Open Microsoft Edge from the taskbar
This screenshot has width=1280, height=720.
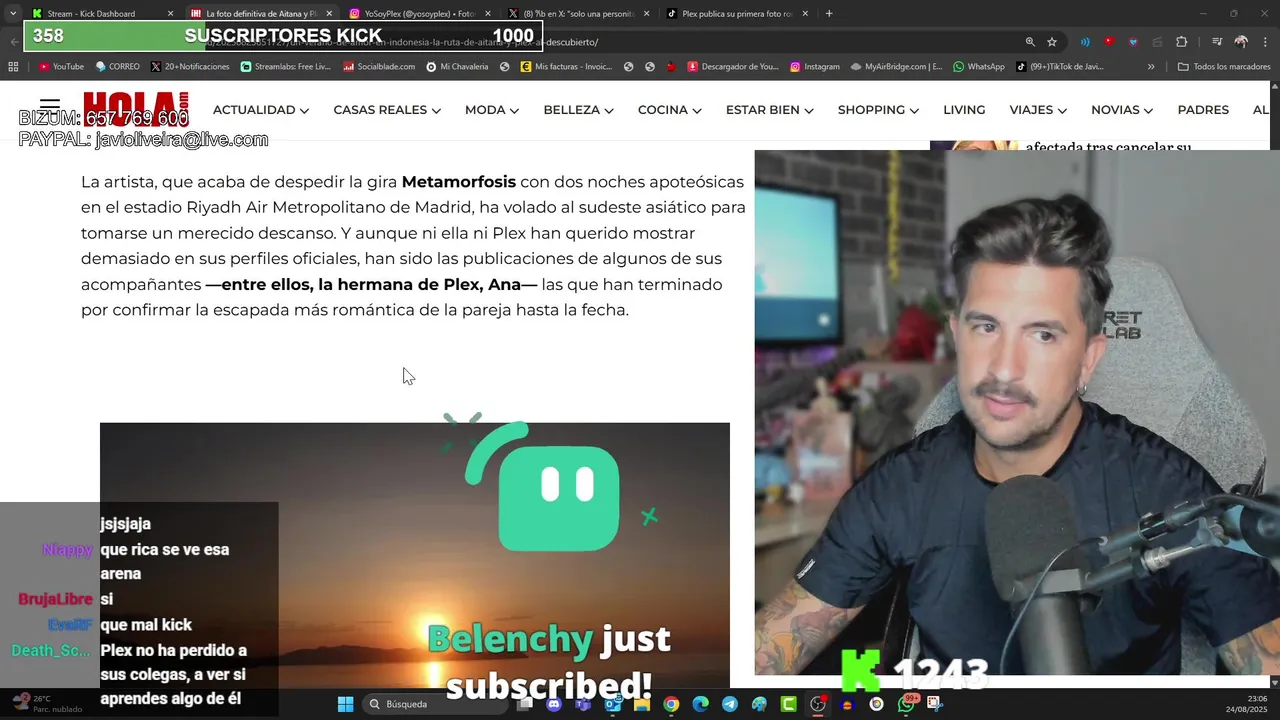pos(700,704)
